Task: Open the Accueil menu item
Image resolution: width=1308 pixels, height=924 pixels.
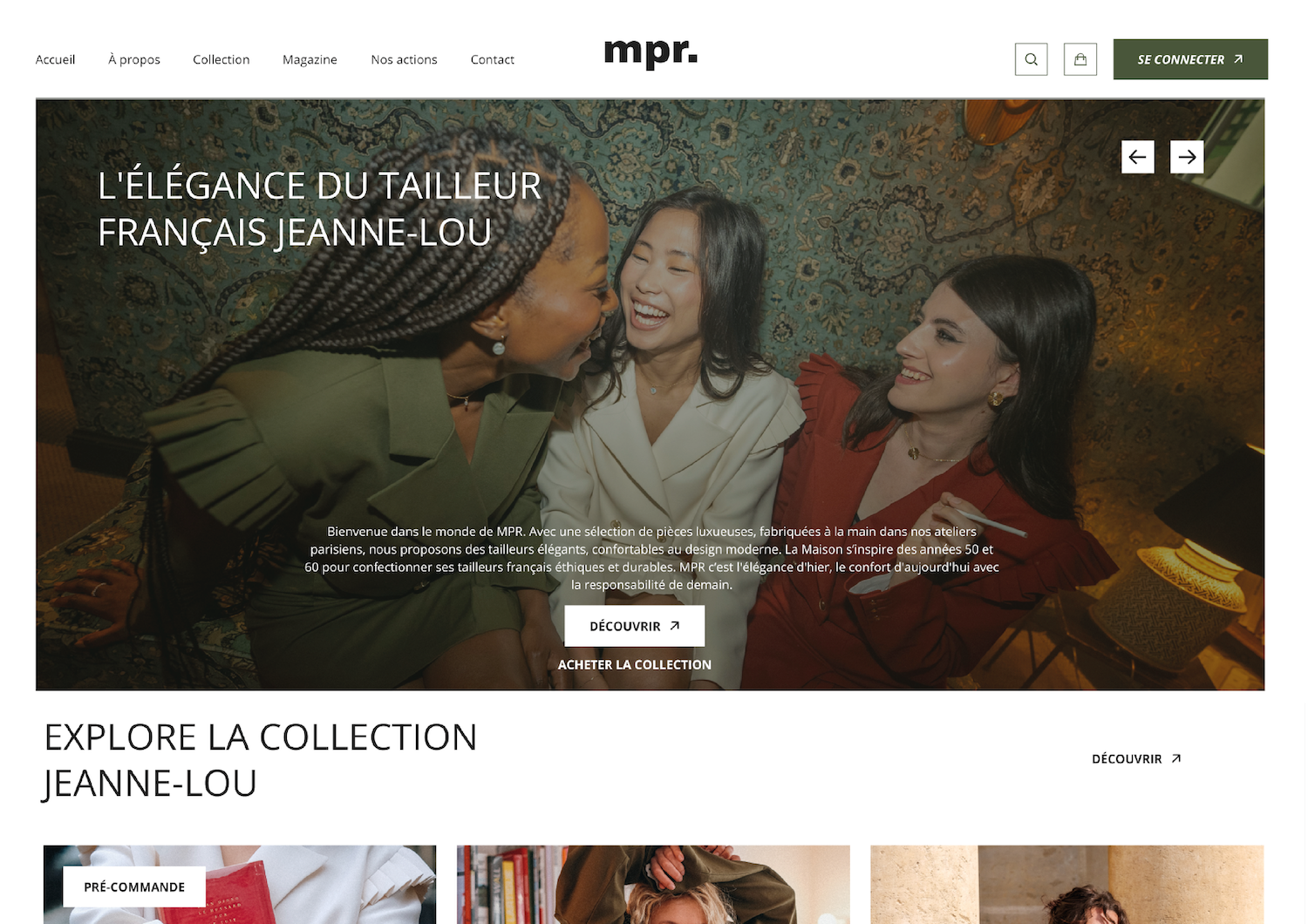Action: pos(55,59)
